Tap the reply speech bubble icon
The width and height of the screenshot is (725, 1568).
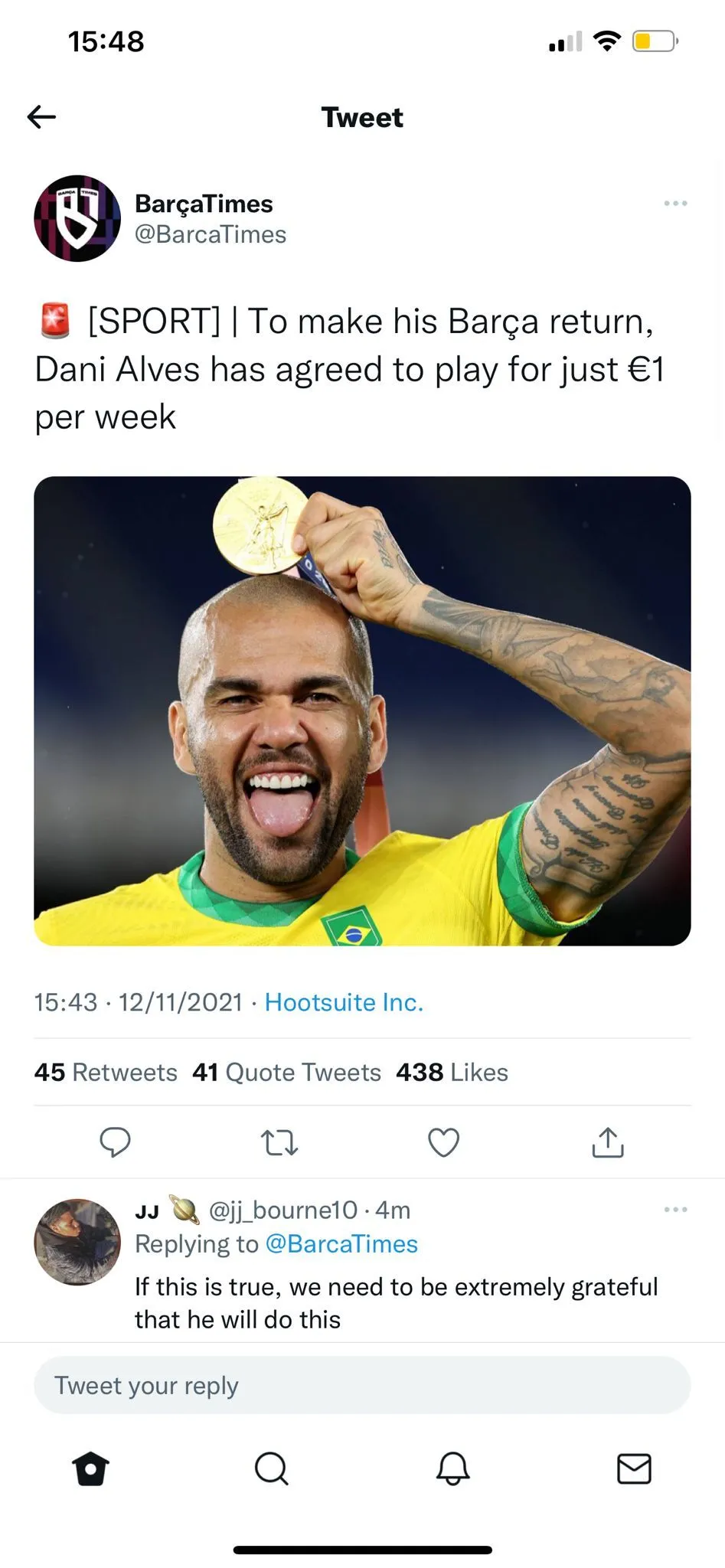point(116,1142)
